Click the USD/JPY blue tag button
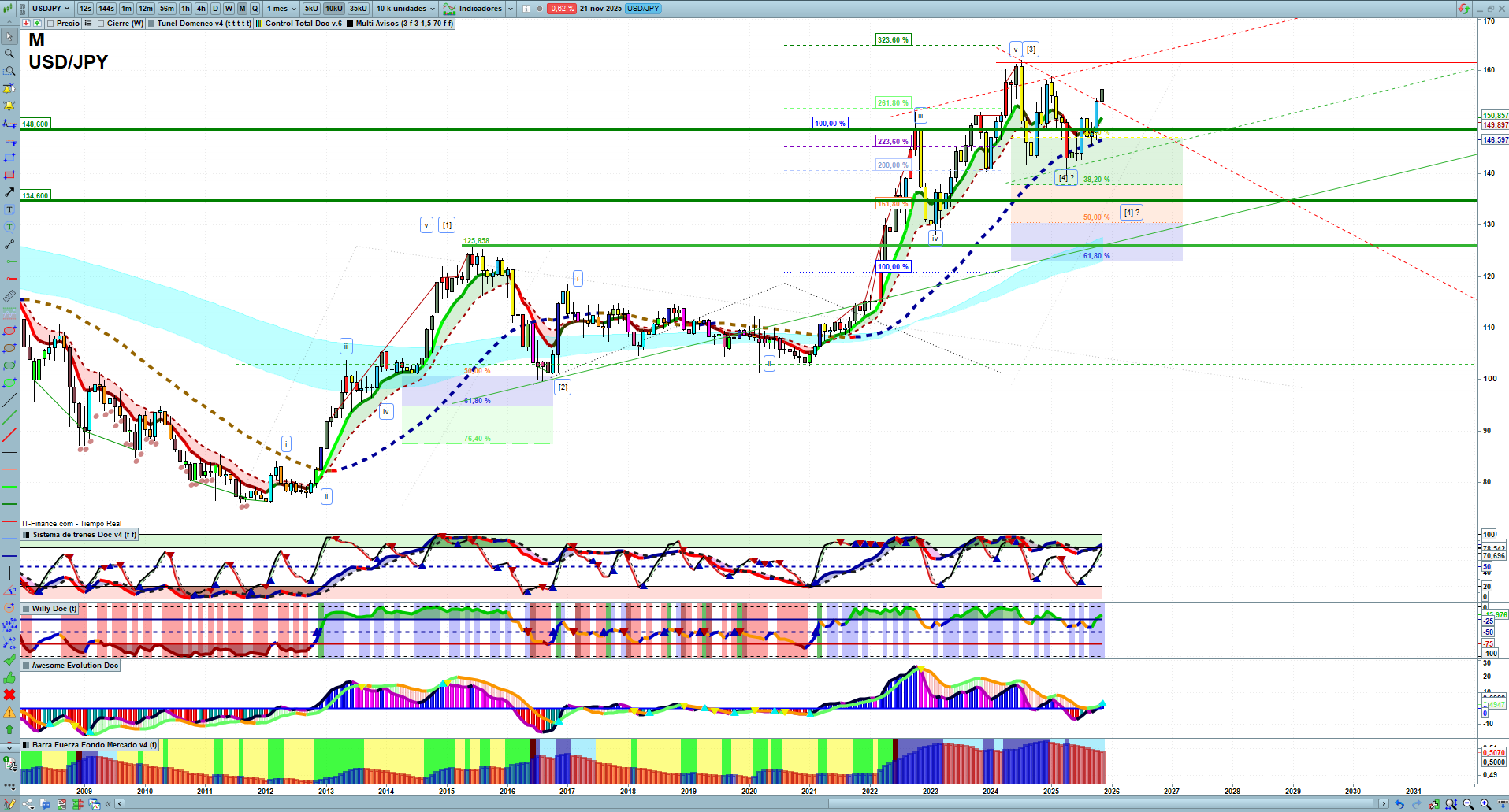 point(644,9)
